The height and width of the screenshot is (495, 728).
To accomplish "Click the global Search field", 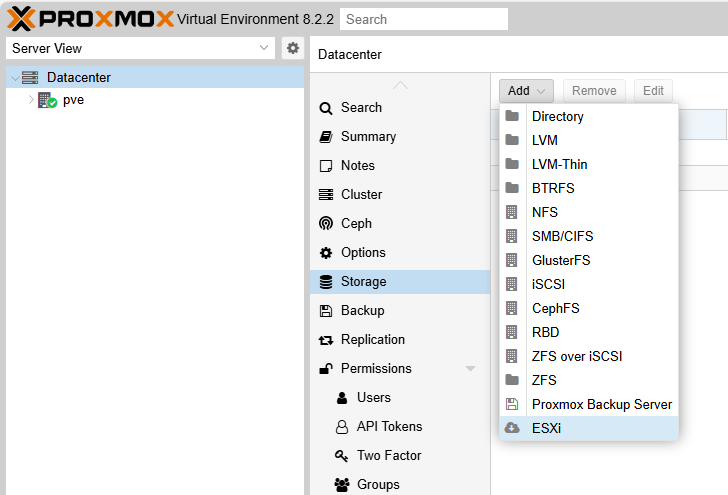I will click(423, 19).
